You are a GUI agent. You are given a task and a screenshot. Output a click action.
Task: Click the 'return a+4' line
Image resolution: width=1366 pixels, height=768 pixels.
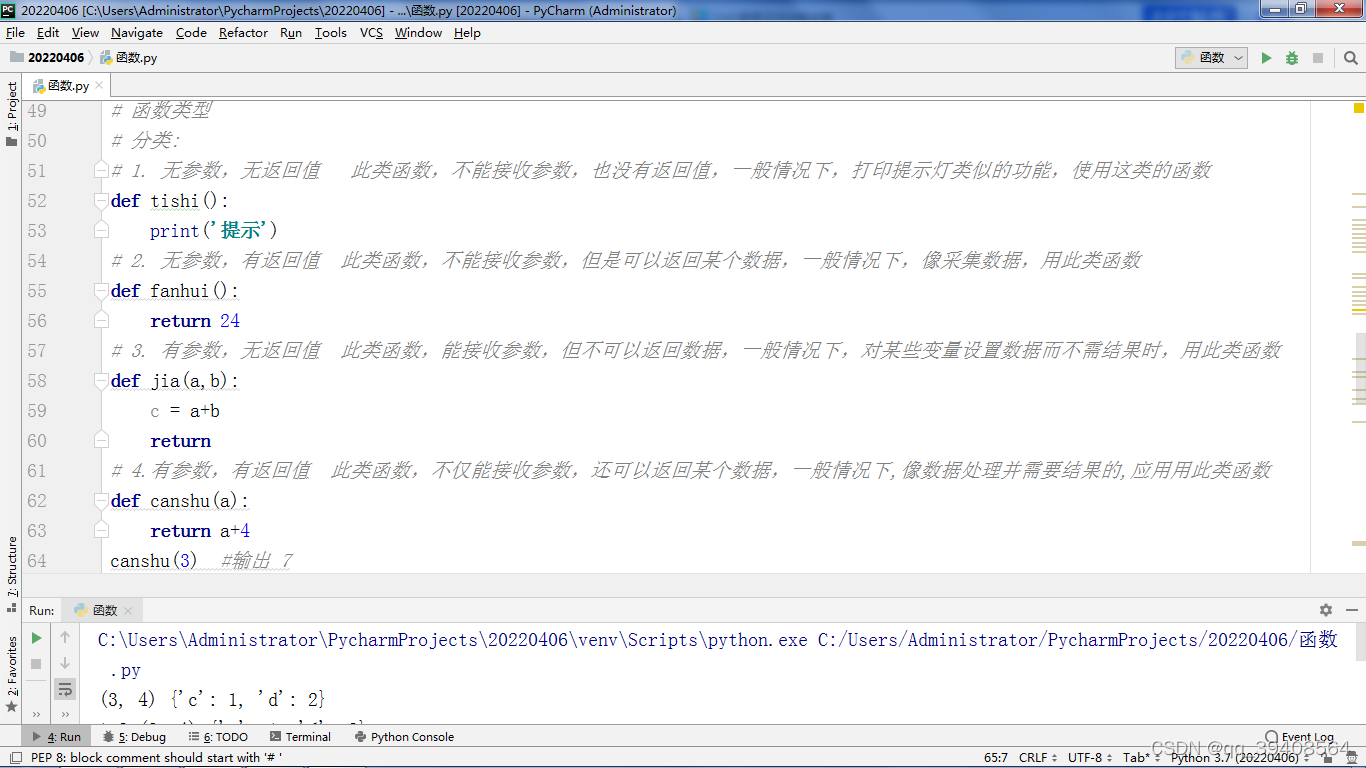pyautogui.click(x=200, y=531)
